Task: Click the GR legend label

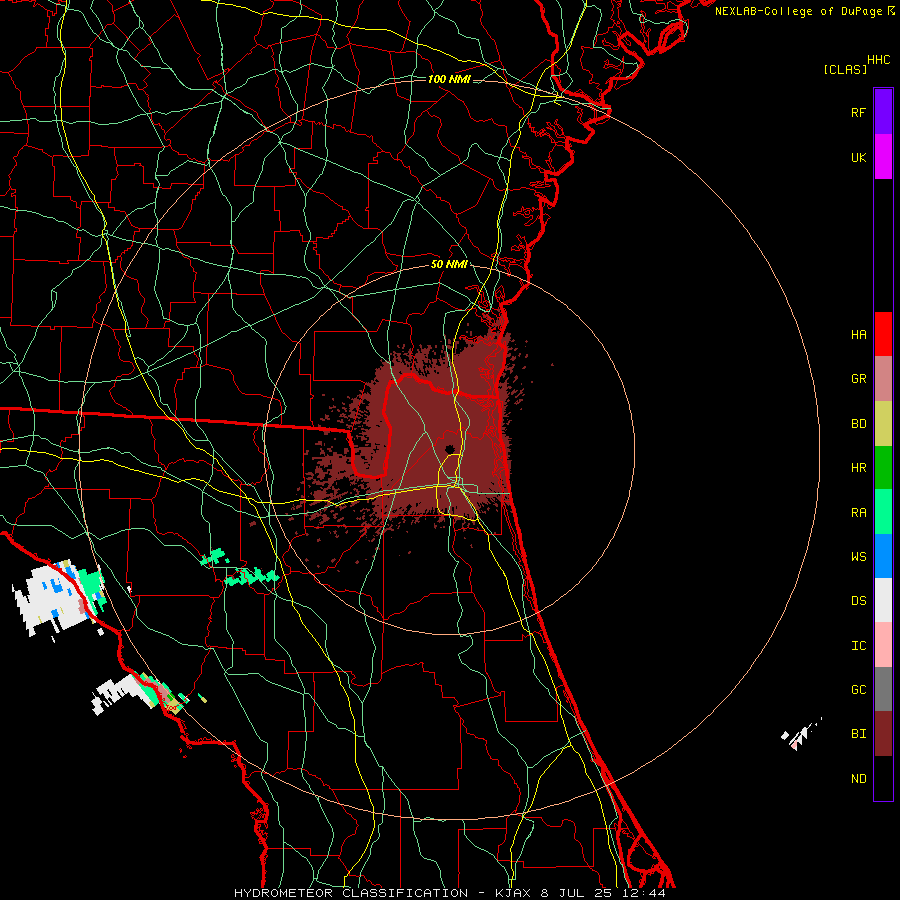Action: click(x=859, y=379)
